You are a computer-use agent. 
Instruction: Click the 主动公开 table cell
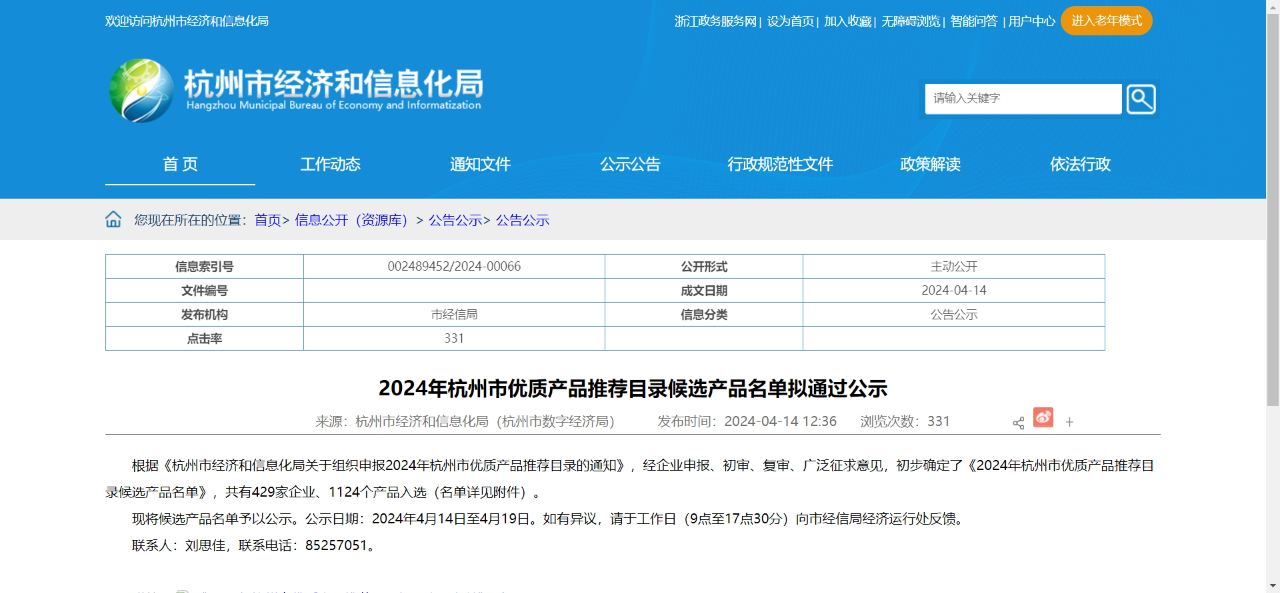point(954,267)
